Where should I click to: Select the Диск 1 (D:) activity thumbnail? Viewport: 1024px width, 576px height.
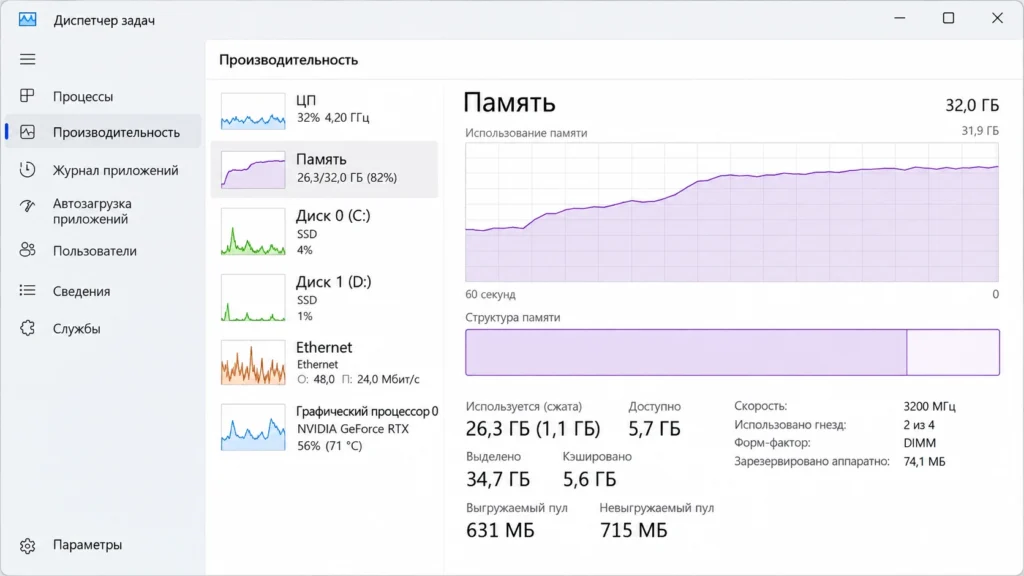coord(253,298)
